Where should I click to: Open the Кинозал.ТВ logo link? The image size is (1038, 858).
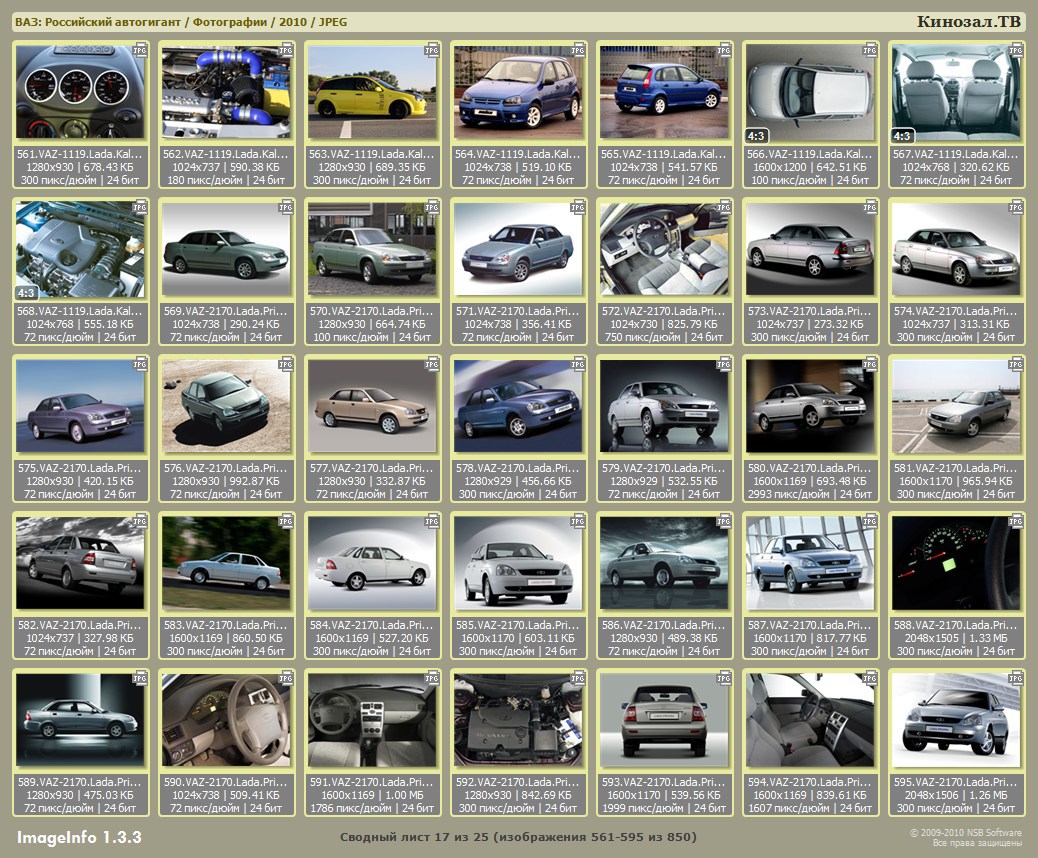click(x=968, y=21)
